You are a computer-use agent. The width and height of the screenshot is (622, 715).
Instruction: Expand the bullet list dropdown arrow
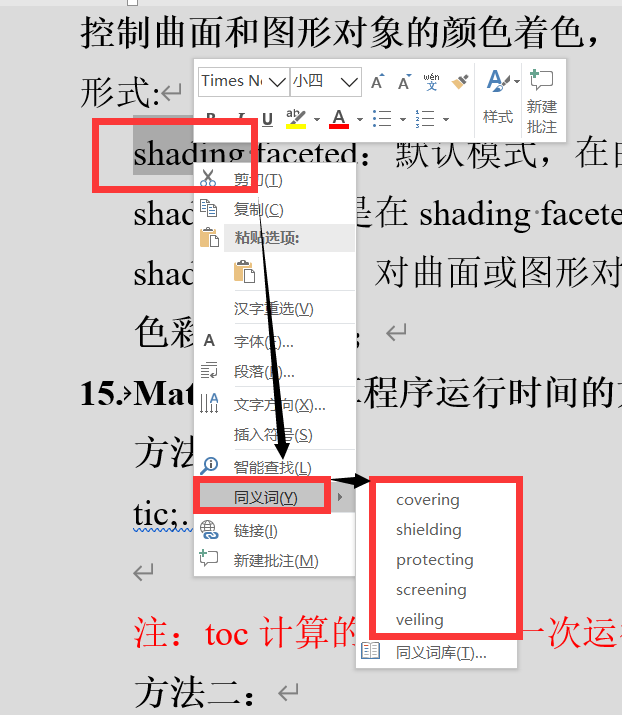403,119
